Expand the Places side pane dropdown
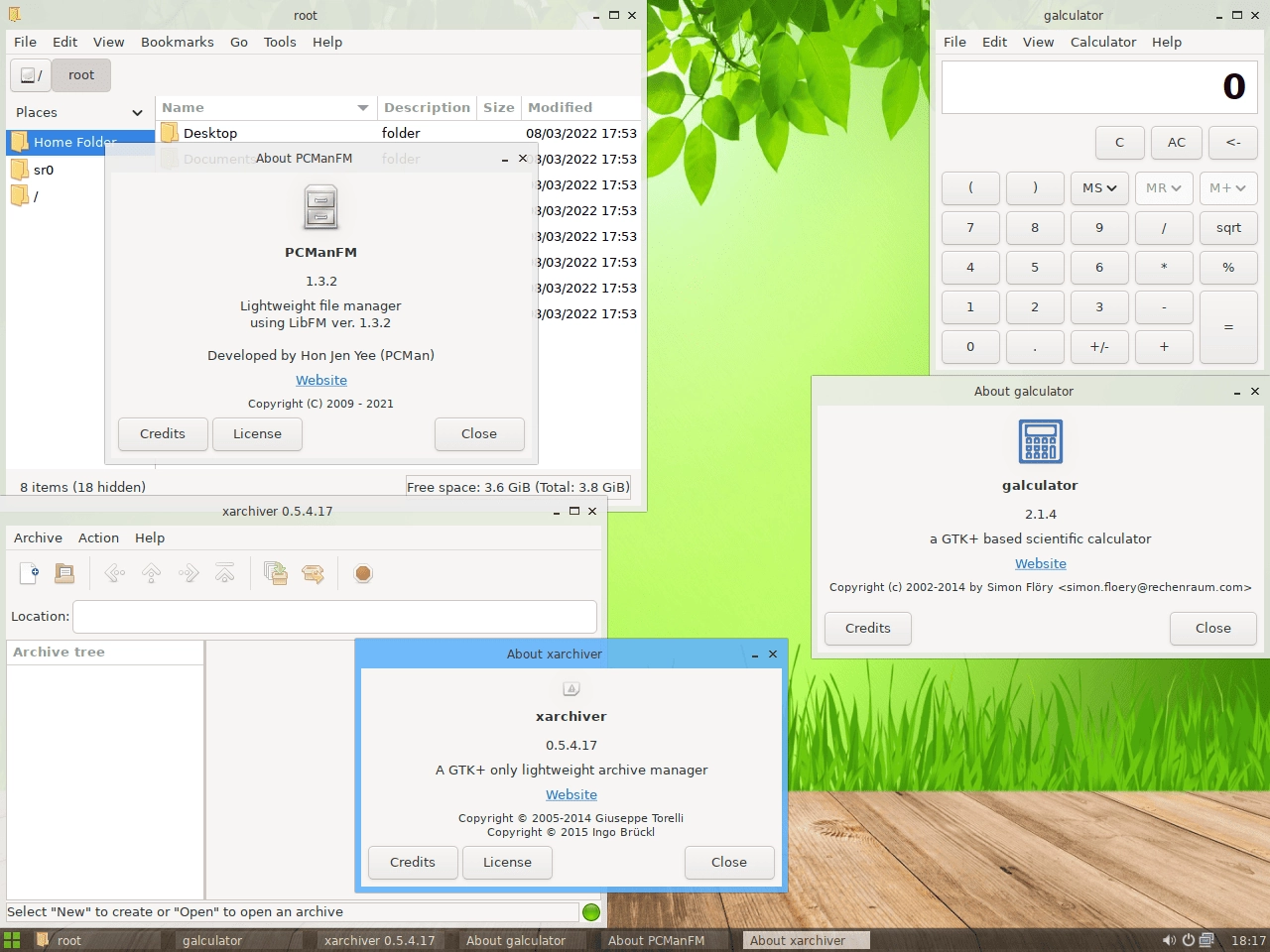The image size is (1270, 952). [x=137, y=112]
